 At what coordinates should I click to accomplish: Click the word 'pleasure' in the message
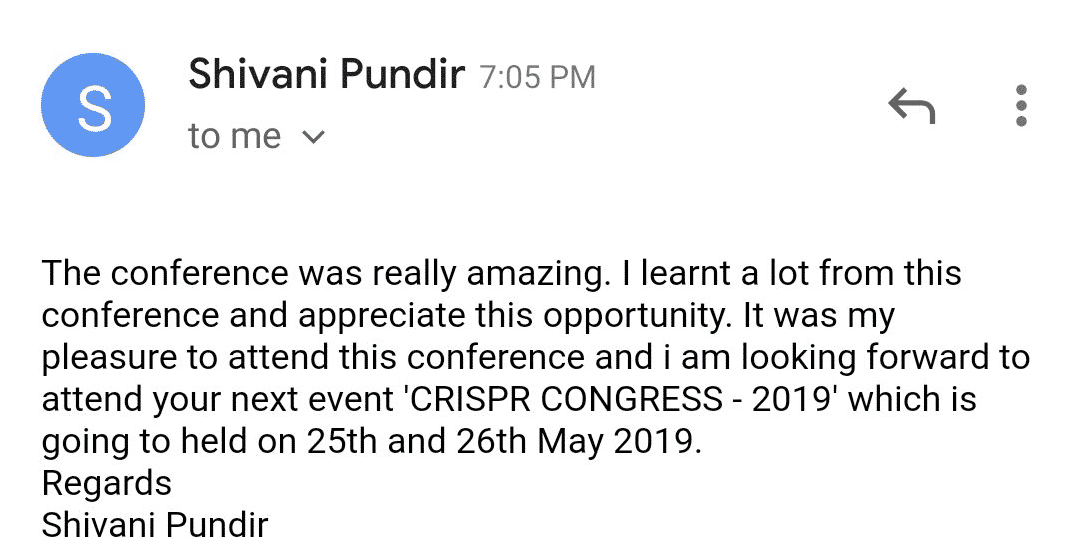coord(109,359)
